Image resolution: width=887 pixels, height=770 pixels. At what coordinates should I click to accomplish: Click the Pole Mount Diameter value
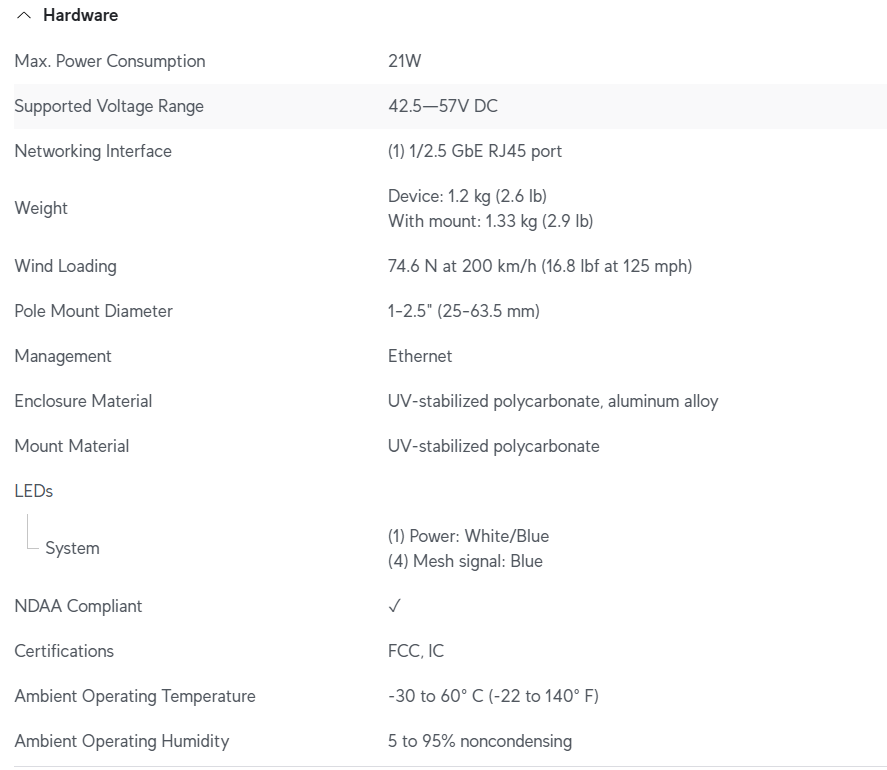(x=464, y=311)
